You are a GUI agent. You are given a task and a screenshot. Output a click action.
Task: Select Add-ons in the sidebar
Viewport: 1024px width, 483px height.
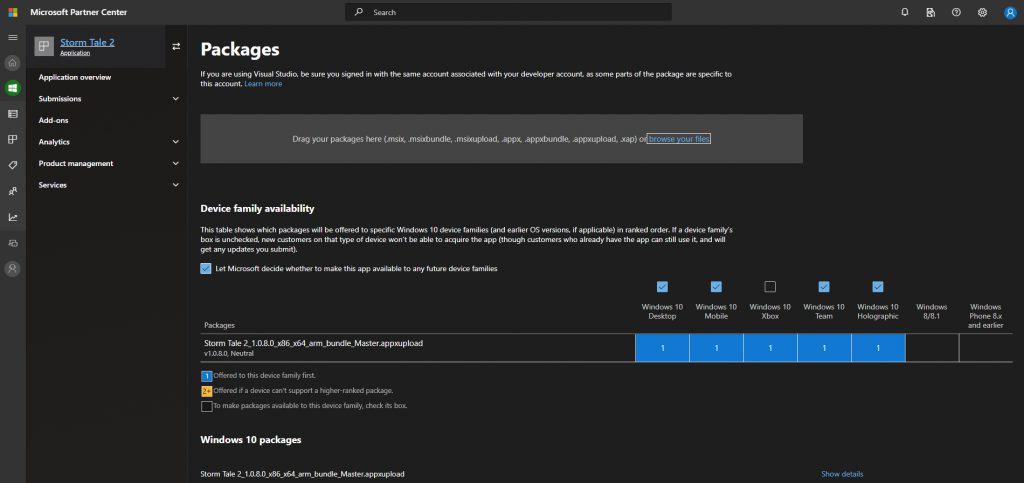(x=53, y=120)
